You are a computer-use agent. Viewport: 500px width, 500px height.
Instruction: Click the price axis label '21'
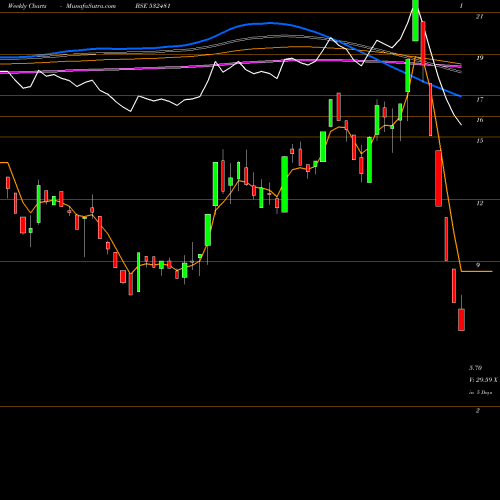(x=479, y=16)
